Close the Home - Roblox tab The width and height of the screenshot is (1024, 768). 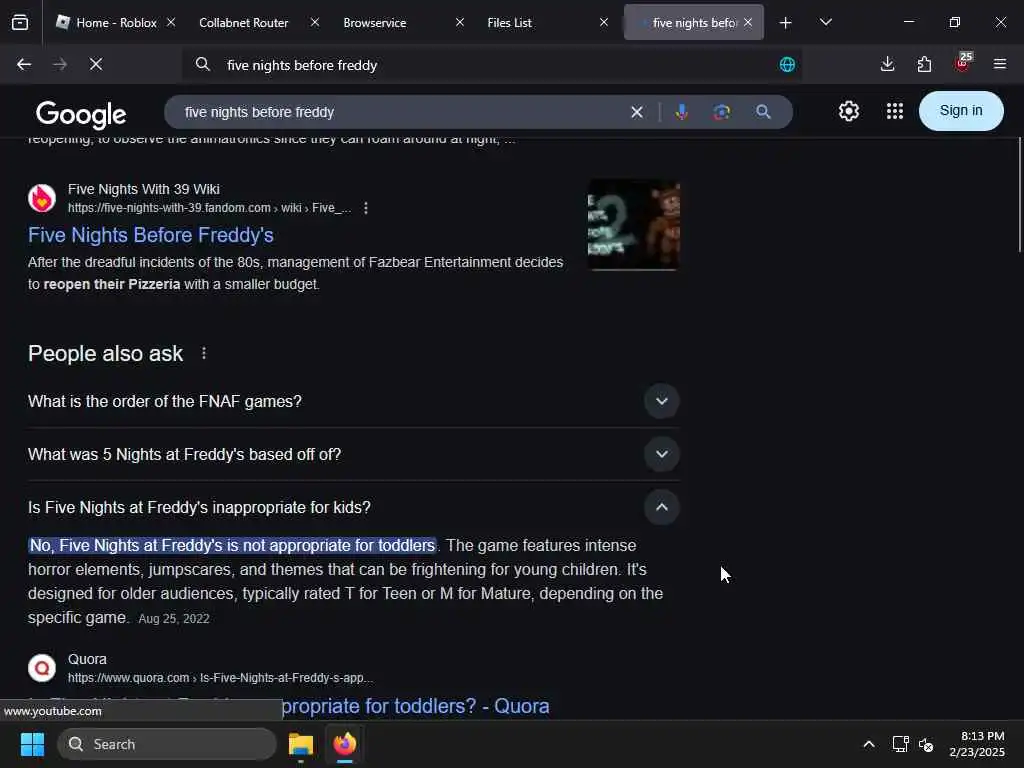(171, 22)
